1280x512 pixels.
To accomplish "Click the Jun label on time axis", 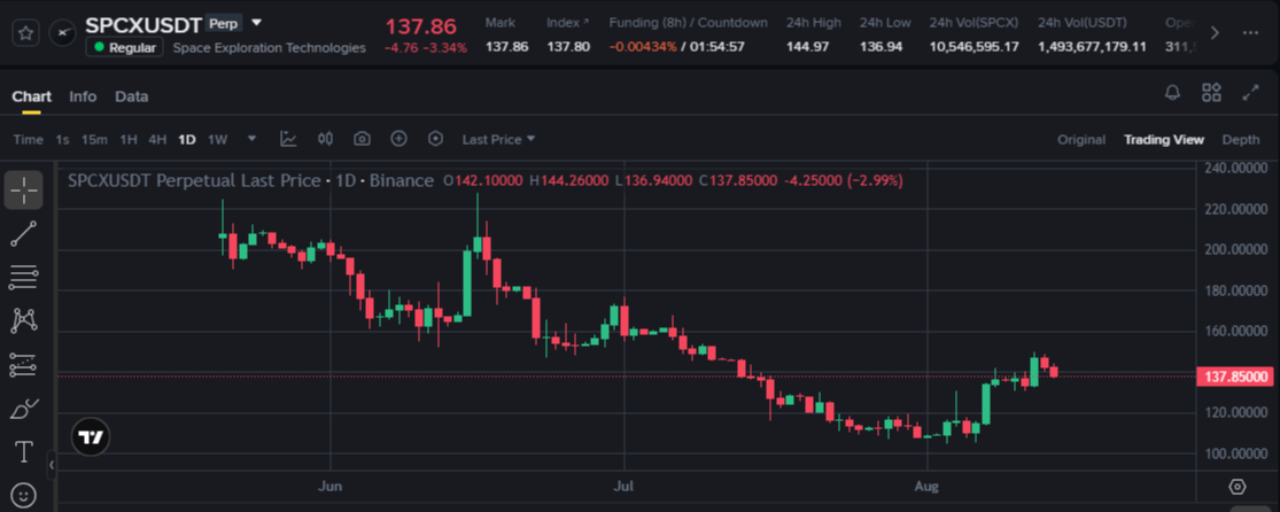I will coord(330,486).
